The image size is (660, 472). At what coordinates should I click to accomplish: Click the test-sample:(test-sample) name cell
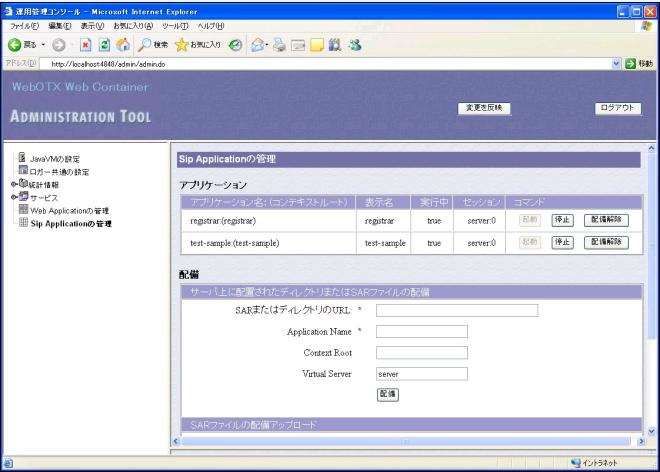pyautogui.click(x=269, y=243)
